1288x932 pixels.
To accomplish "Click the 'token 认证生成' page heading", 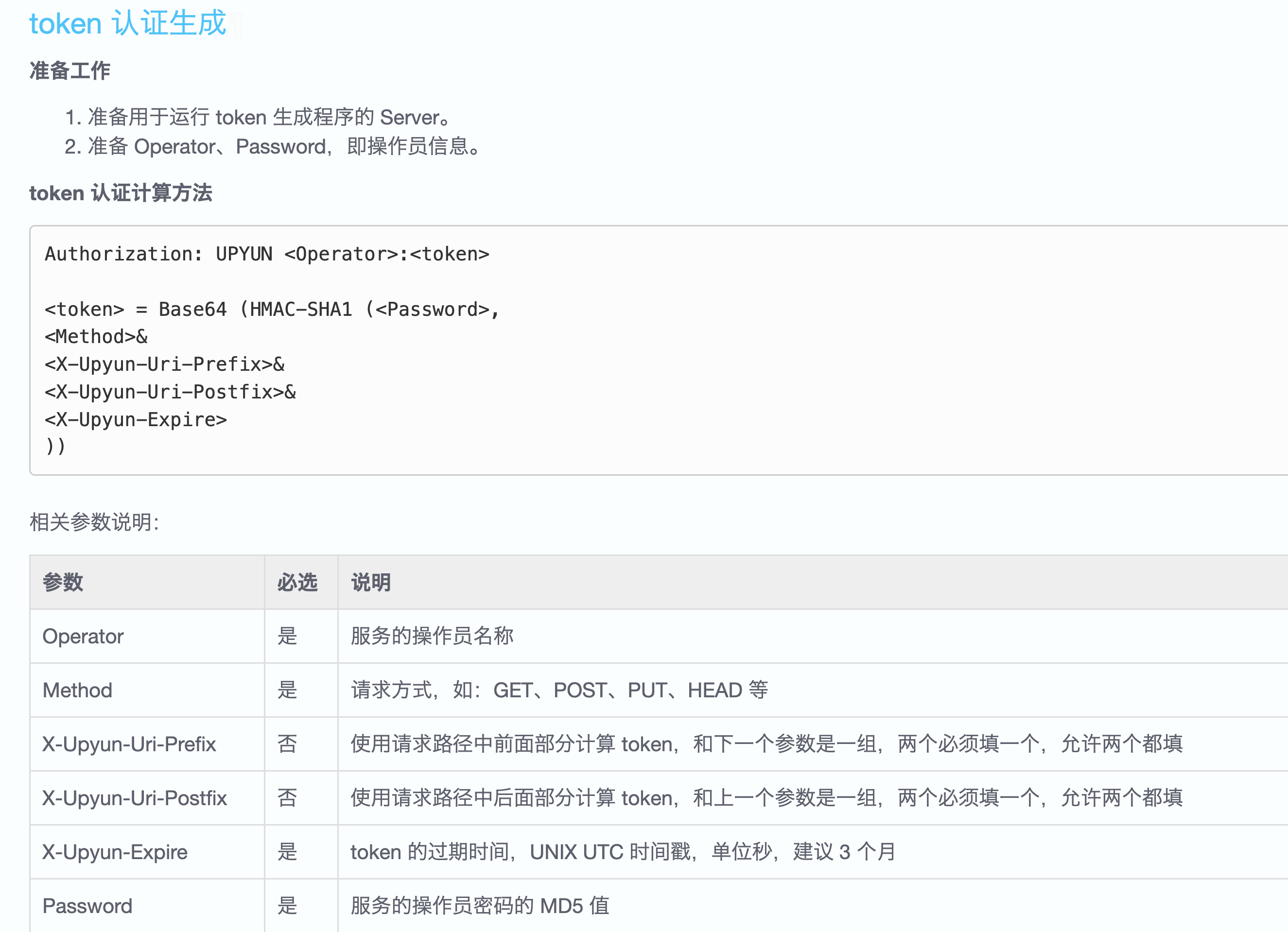I will (128, 24).
